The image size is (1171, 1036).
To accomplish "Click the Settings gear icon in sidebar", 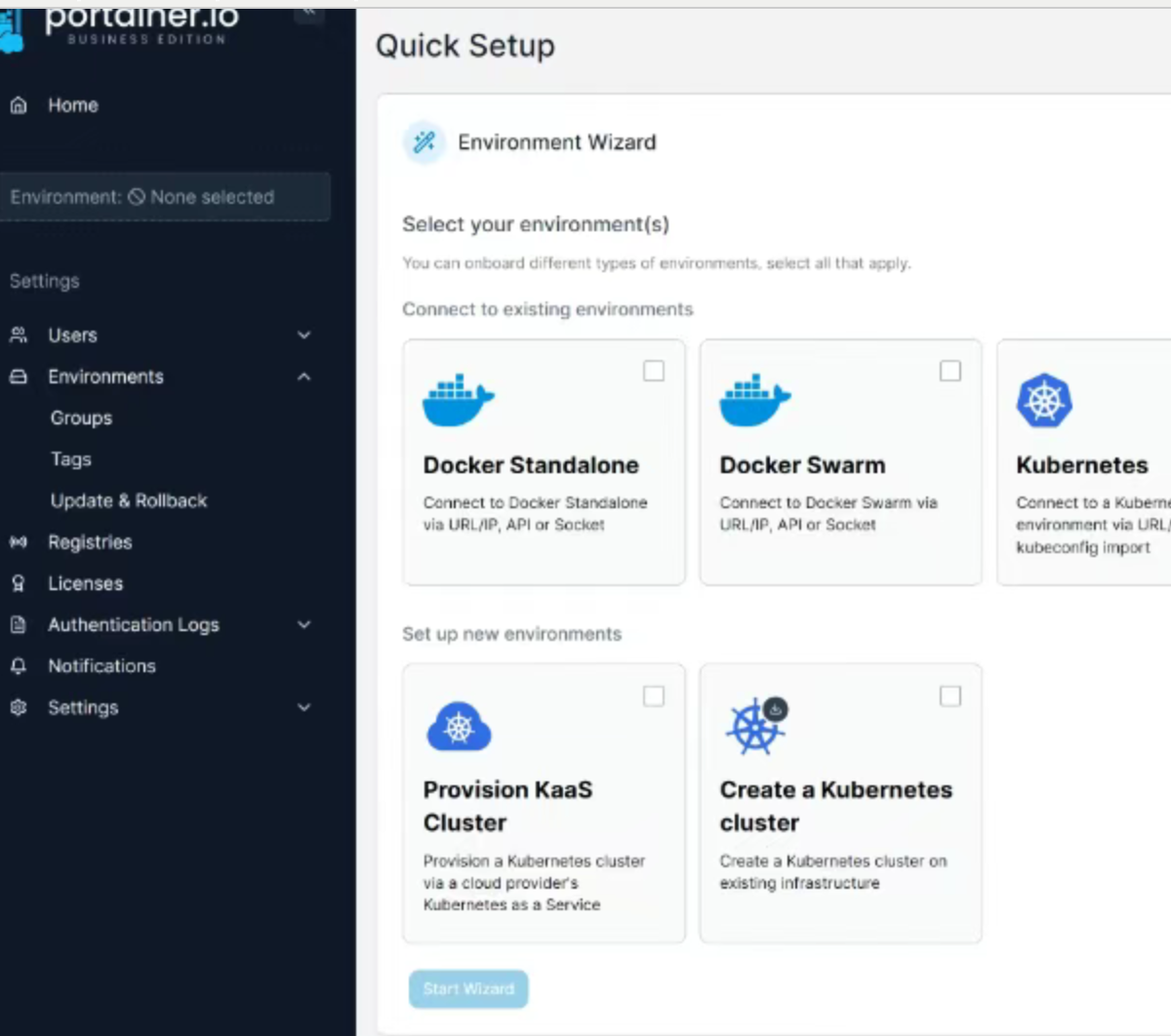I will tap(19, 708).
